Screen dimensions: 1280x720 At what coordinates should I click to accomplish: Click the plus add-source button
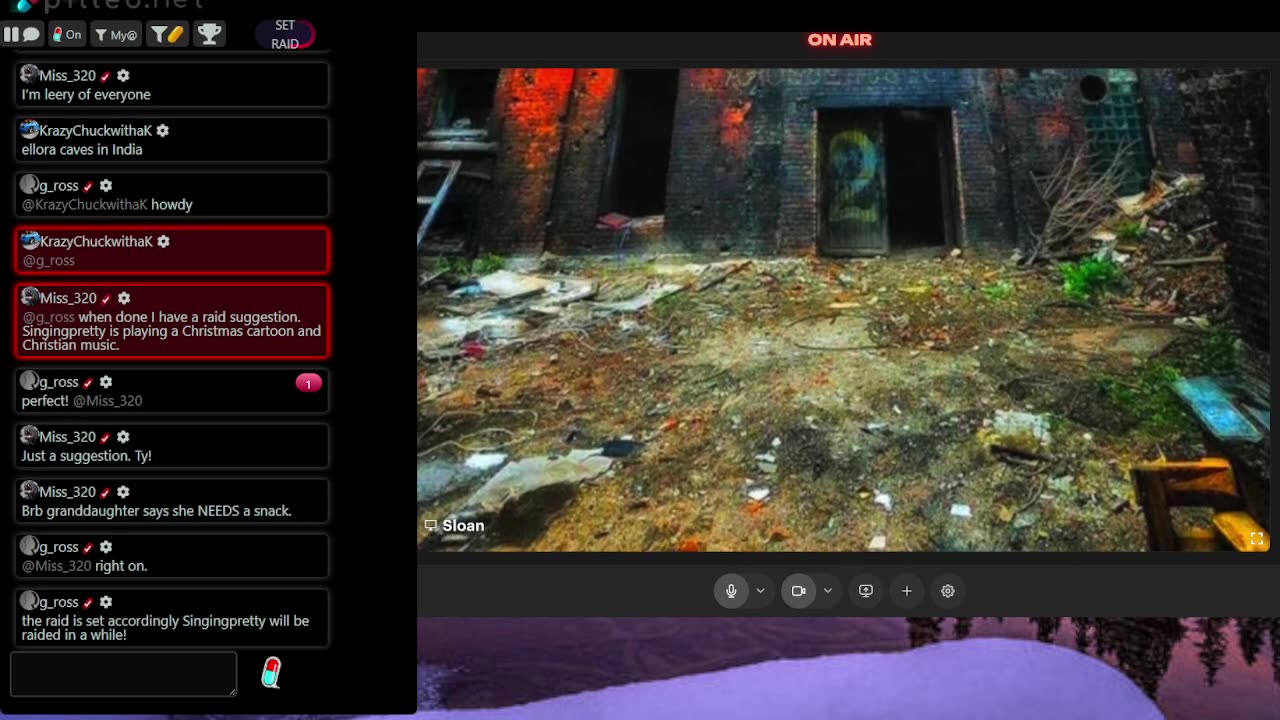coord(907,591)
